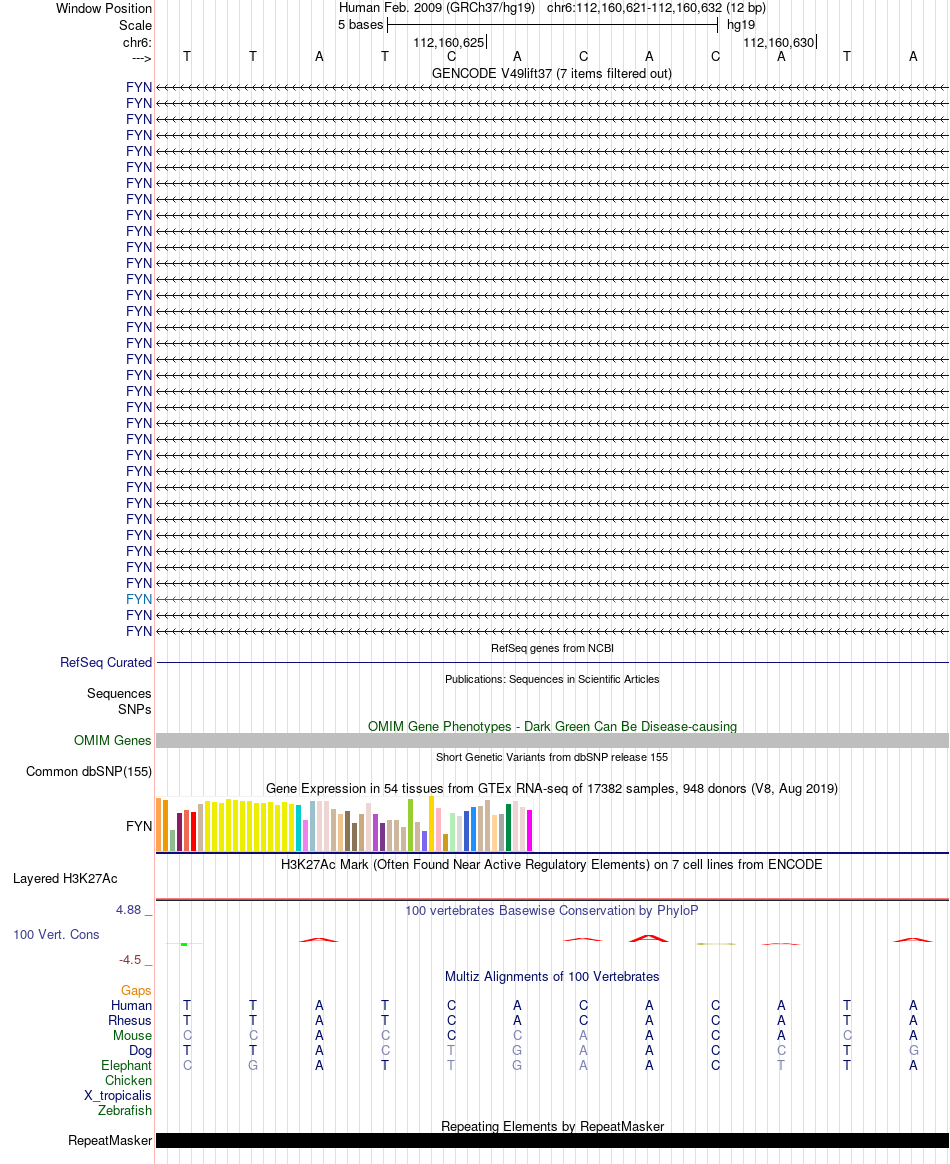
Task: Click the maroon GTEx expression bar
Action: point(180,831)
